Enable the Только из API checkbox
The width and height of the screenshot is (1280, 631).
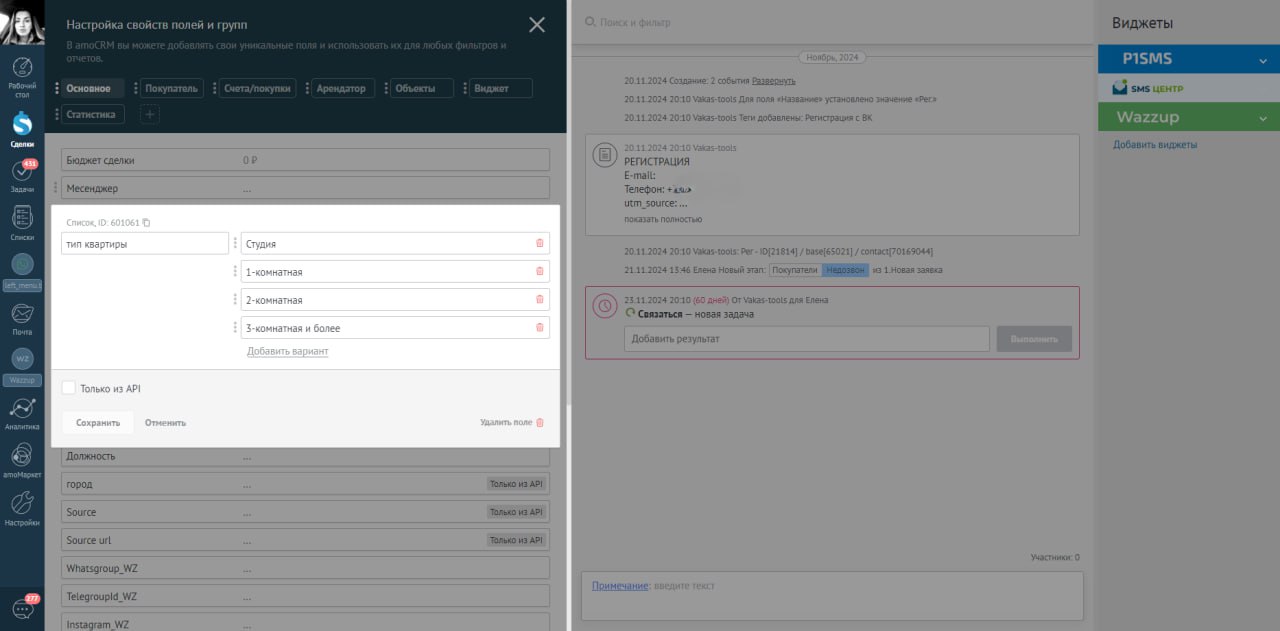69,388
